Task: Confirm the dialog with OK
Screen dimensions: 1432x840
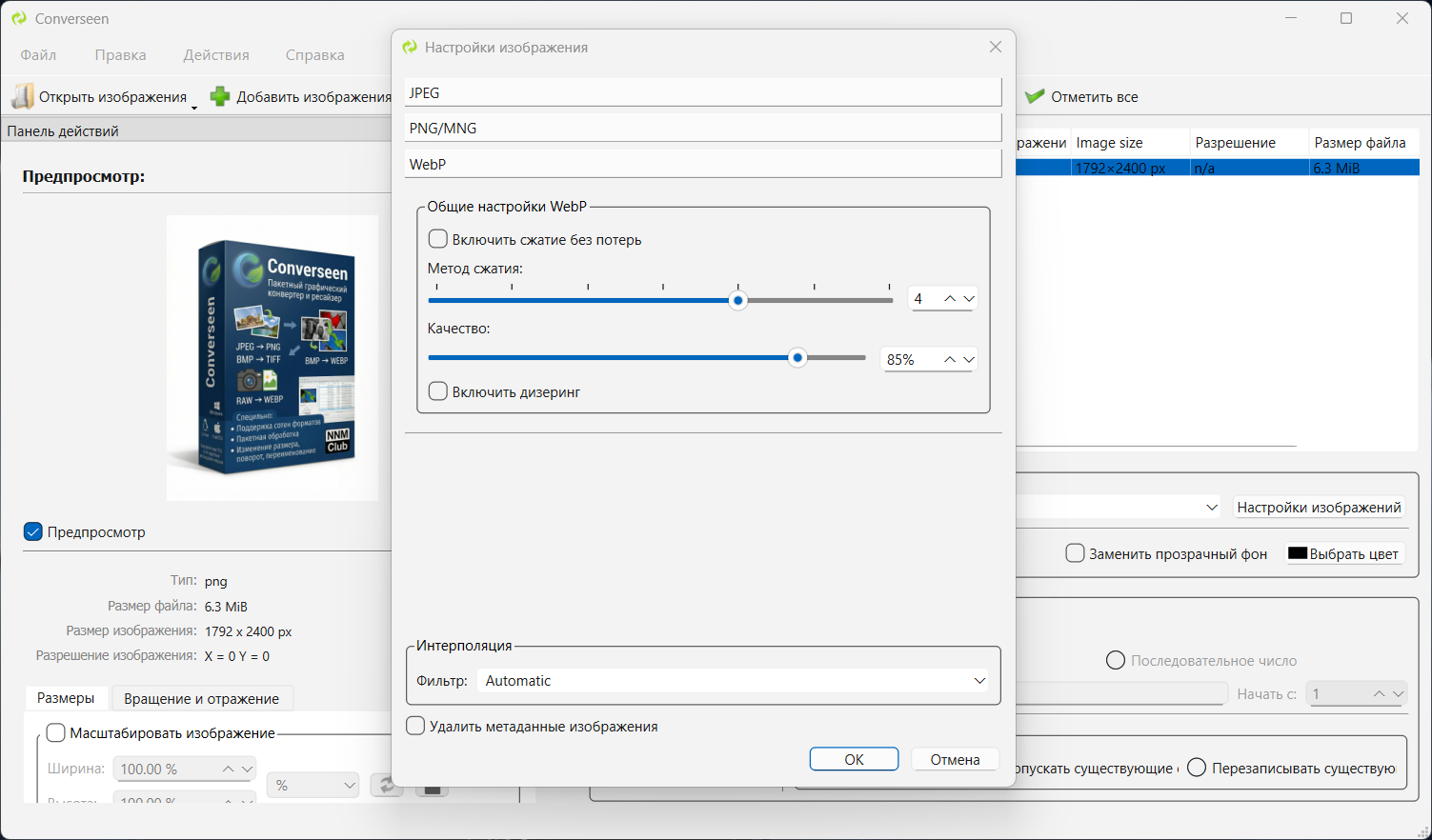Action: [x=854, y=759]
